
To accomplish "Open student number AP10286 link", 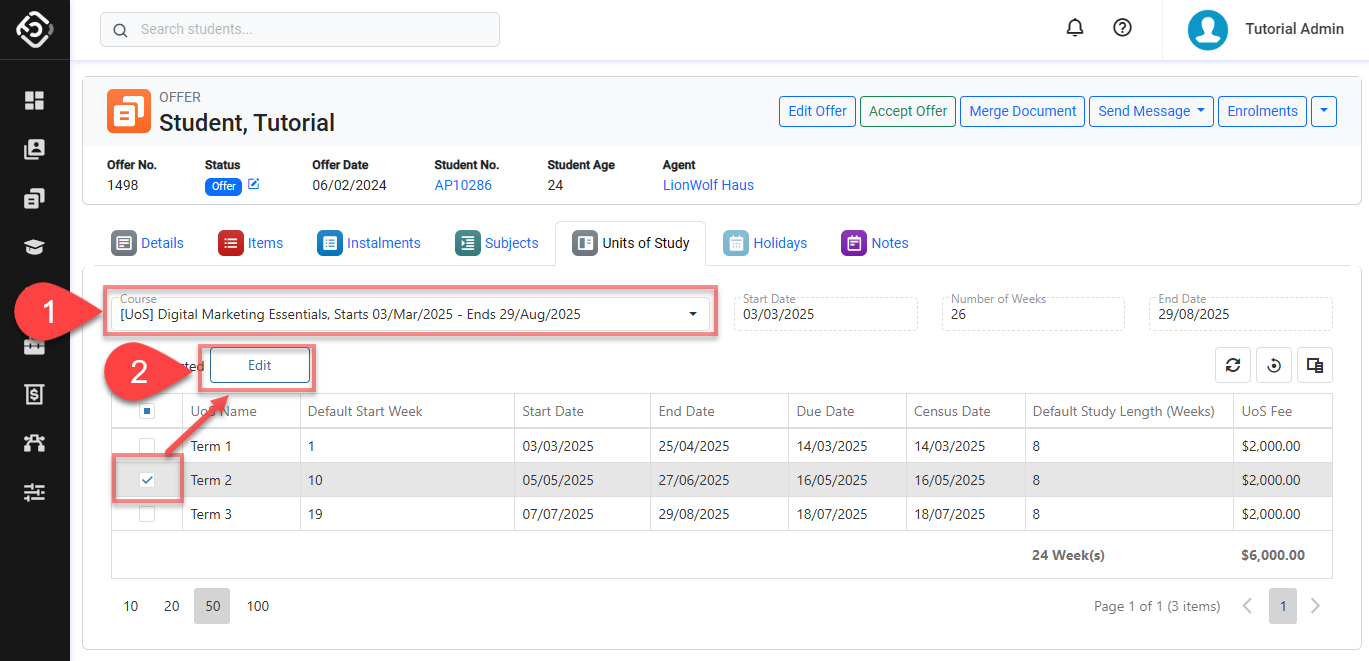I will tap(463, 185).
